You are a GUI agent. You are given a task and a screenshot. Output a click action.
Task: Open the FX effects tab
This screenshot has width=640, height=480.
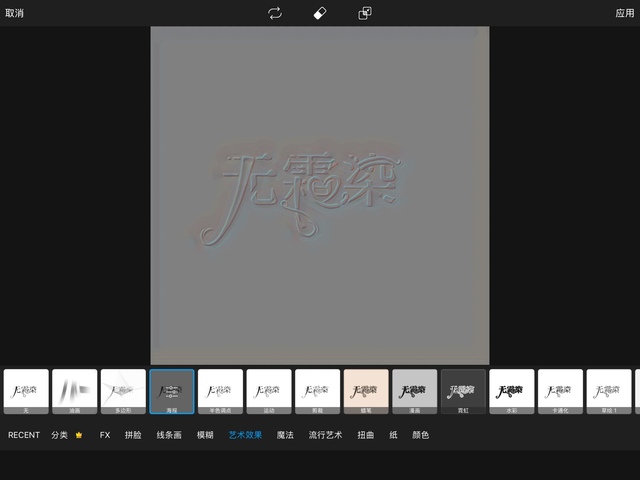[105, 435]
